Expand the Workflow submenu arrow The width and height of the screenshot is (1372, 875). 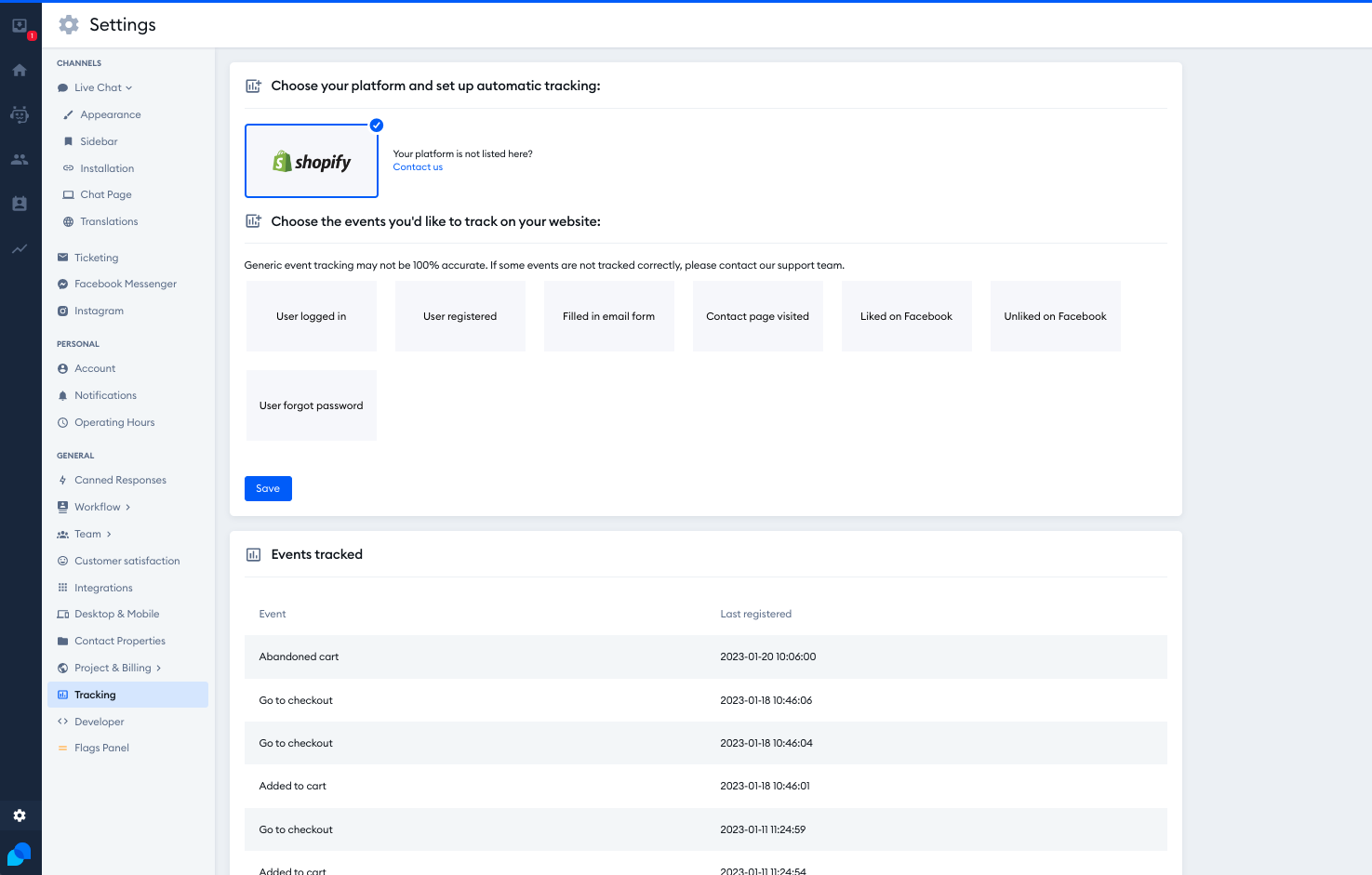tap(127, 508)
